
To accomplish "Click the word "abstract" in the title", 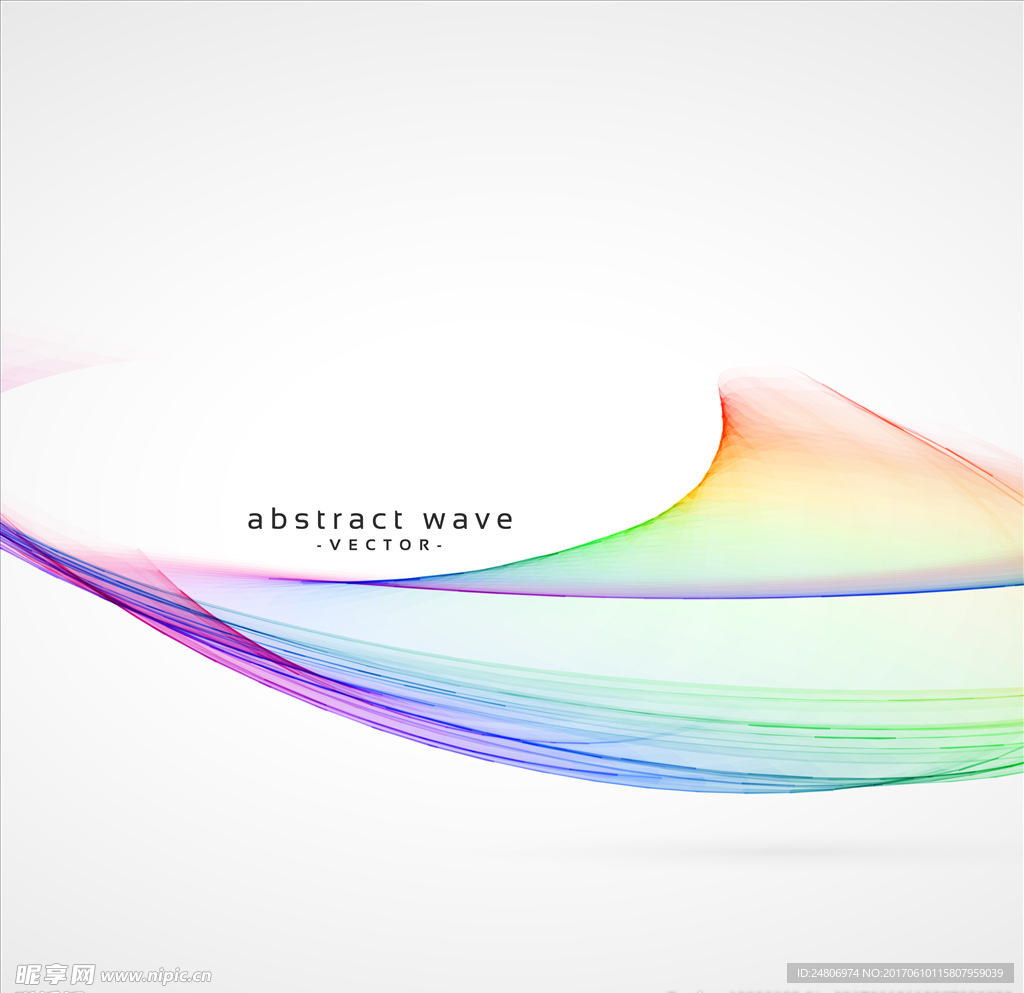I will 325,520.
